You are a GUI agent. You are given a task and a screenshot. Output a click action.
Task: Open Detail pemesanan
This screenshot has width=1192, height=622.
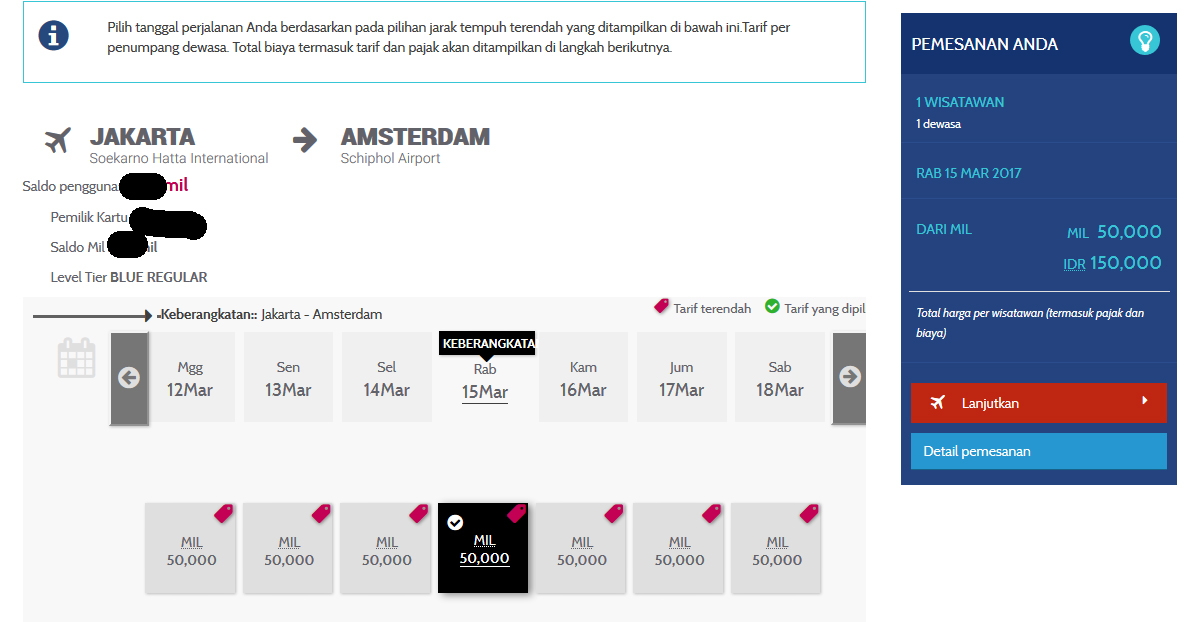pos(1038,451)
